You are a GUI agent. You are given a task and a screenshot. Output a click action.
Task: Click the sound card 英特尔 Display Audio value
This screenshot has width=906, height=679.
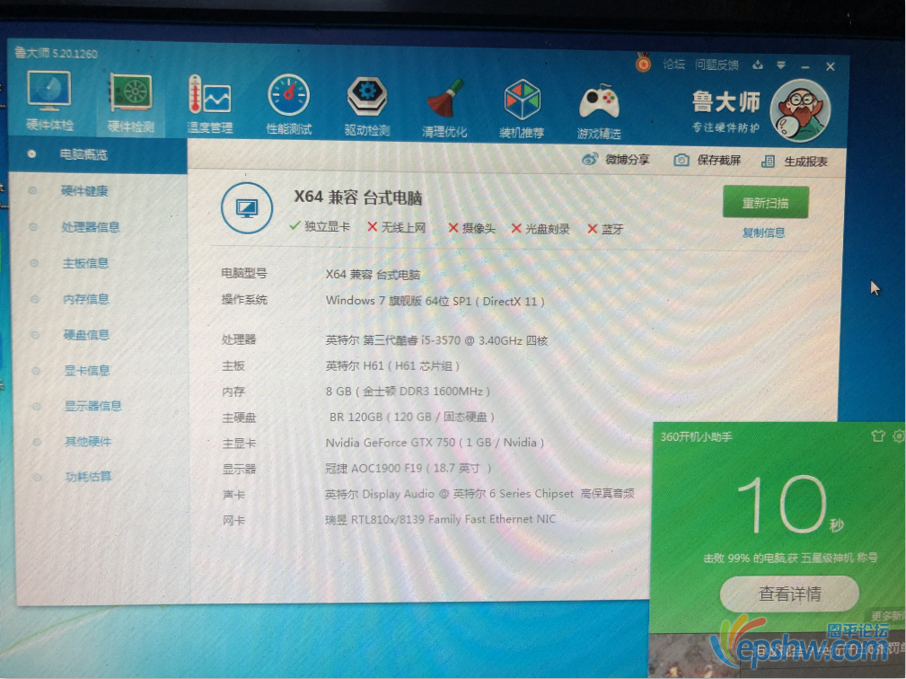[x=480, y=494]
